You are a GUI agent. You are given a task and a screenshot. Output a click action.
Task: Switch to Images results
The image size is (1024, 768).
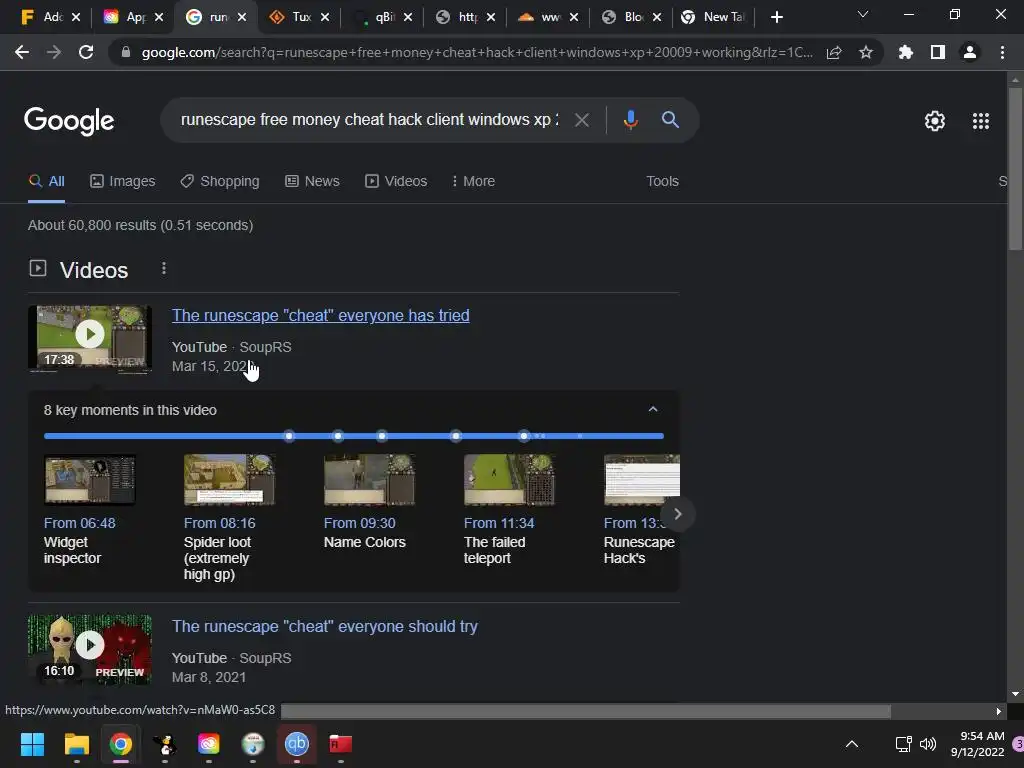[123, 181]
